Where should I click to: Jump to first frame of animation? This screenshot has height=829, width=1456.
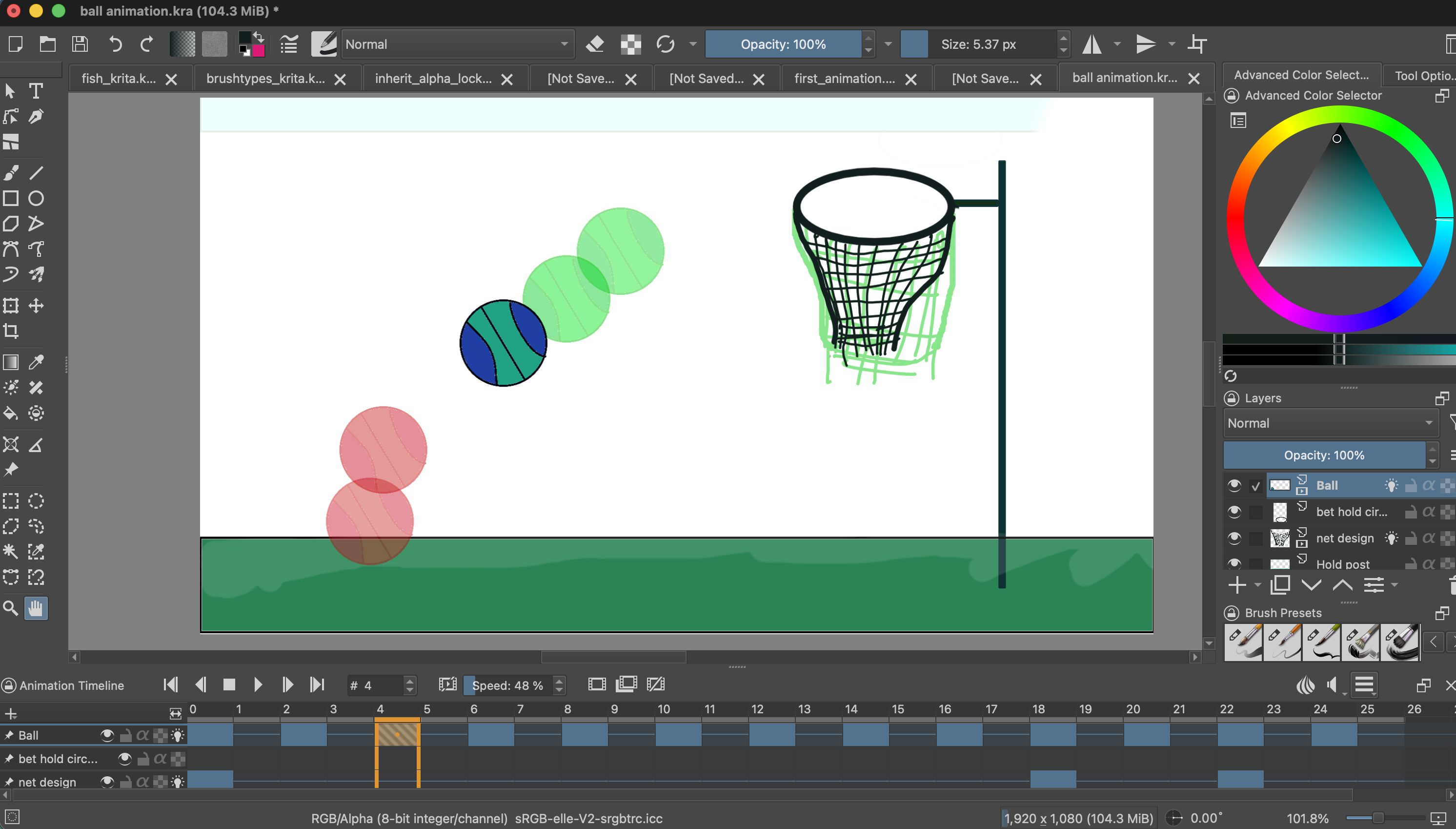pyautogui.click(x=170, y=684)
